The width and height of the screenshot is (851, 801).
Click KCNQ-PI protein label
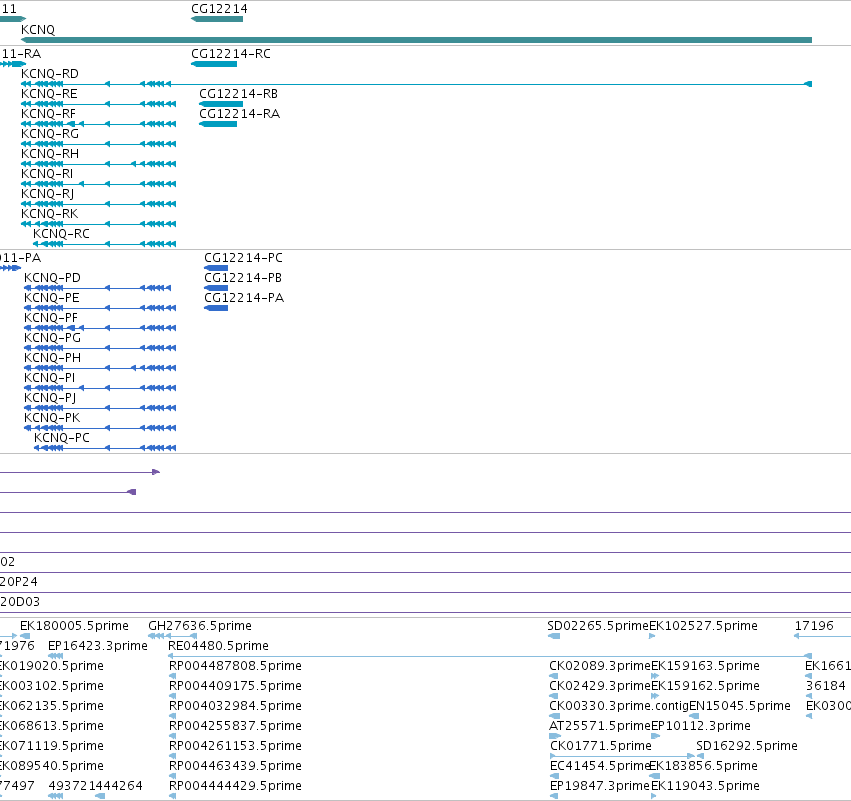tap(49, 378)
